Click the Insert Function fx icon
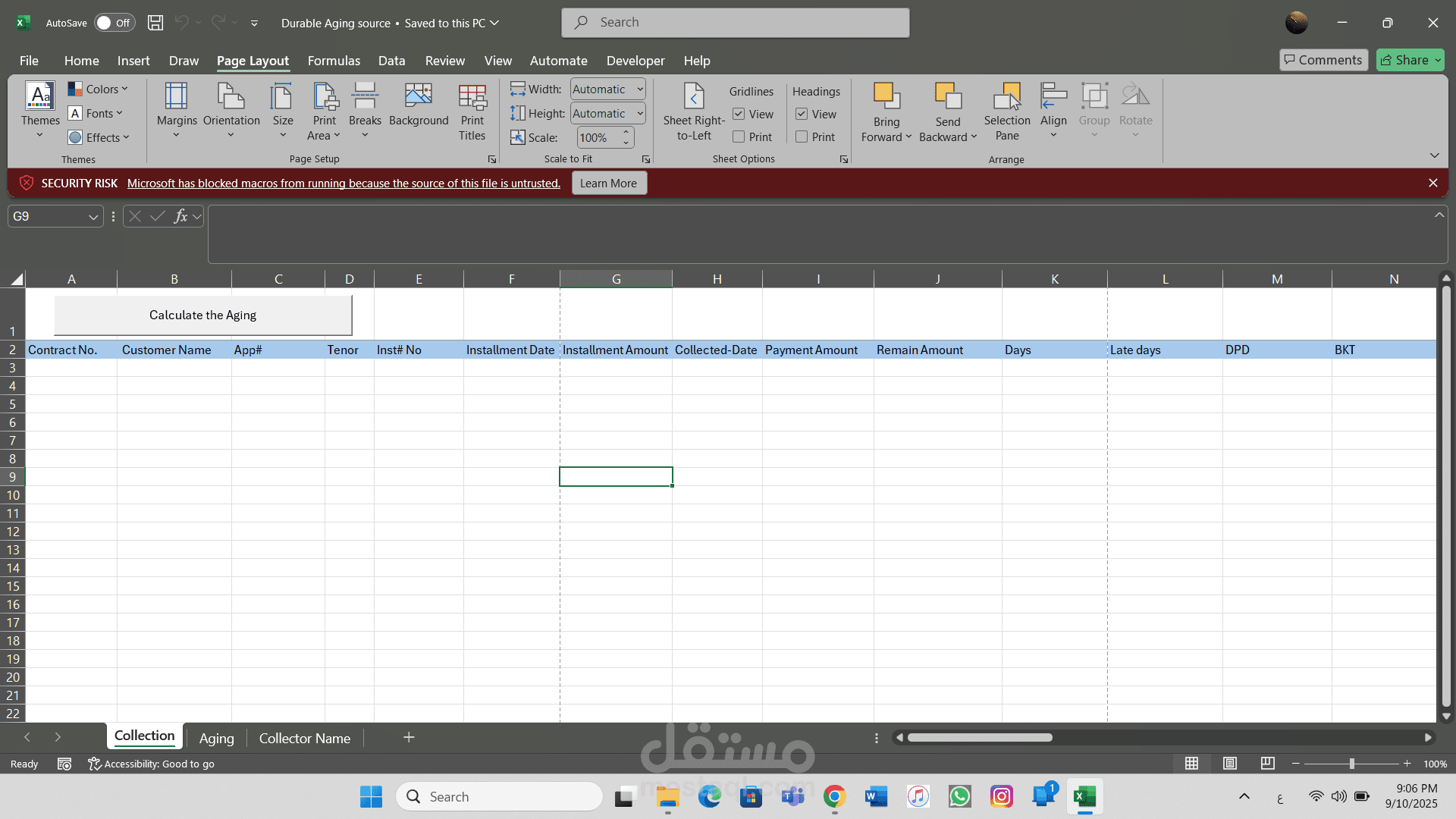Viewport: 1456px width, 819px height. tap(180, 216)
